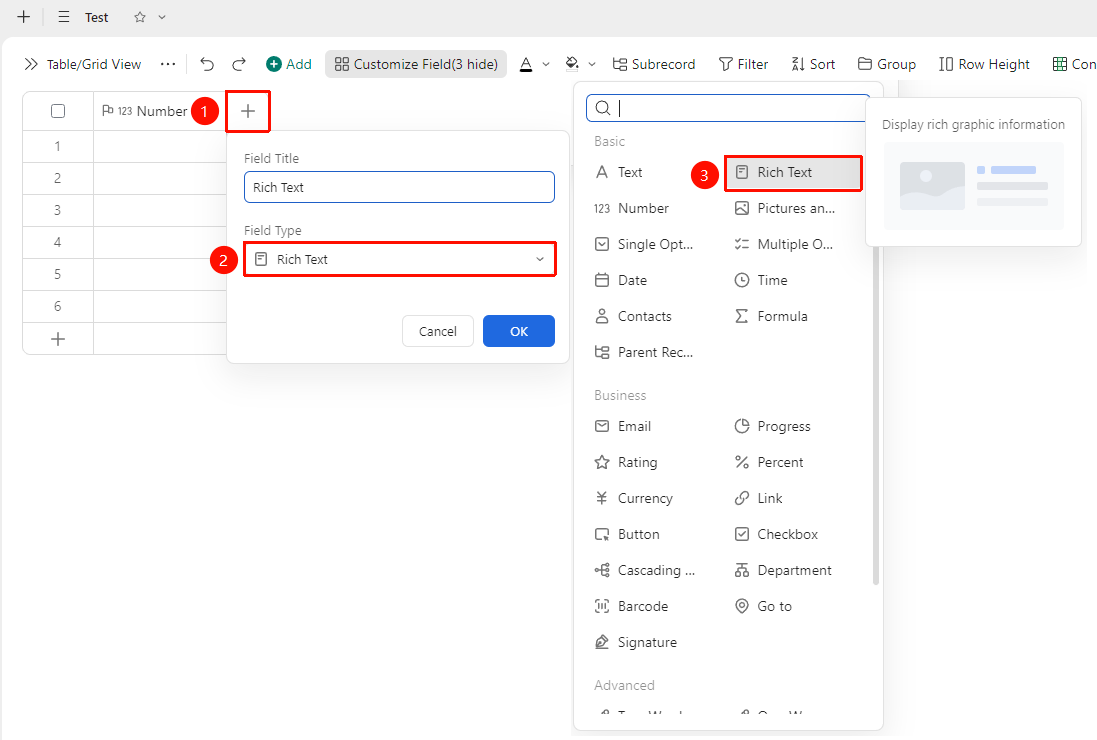Select the Checkbox field type
Image resolution: width=1097 pixels, height=740 pixels.
(x=776, y=534)
